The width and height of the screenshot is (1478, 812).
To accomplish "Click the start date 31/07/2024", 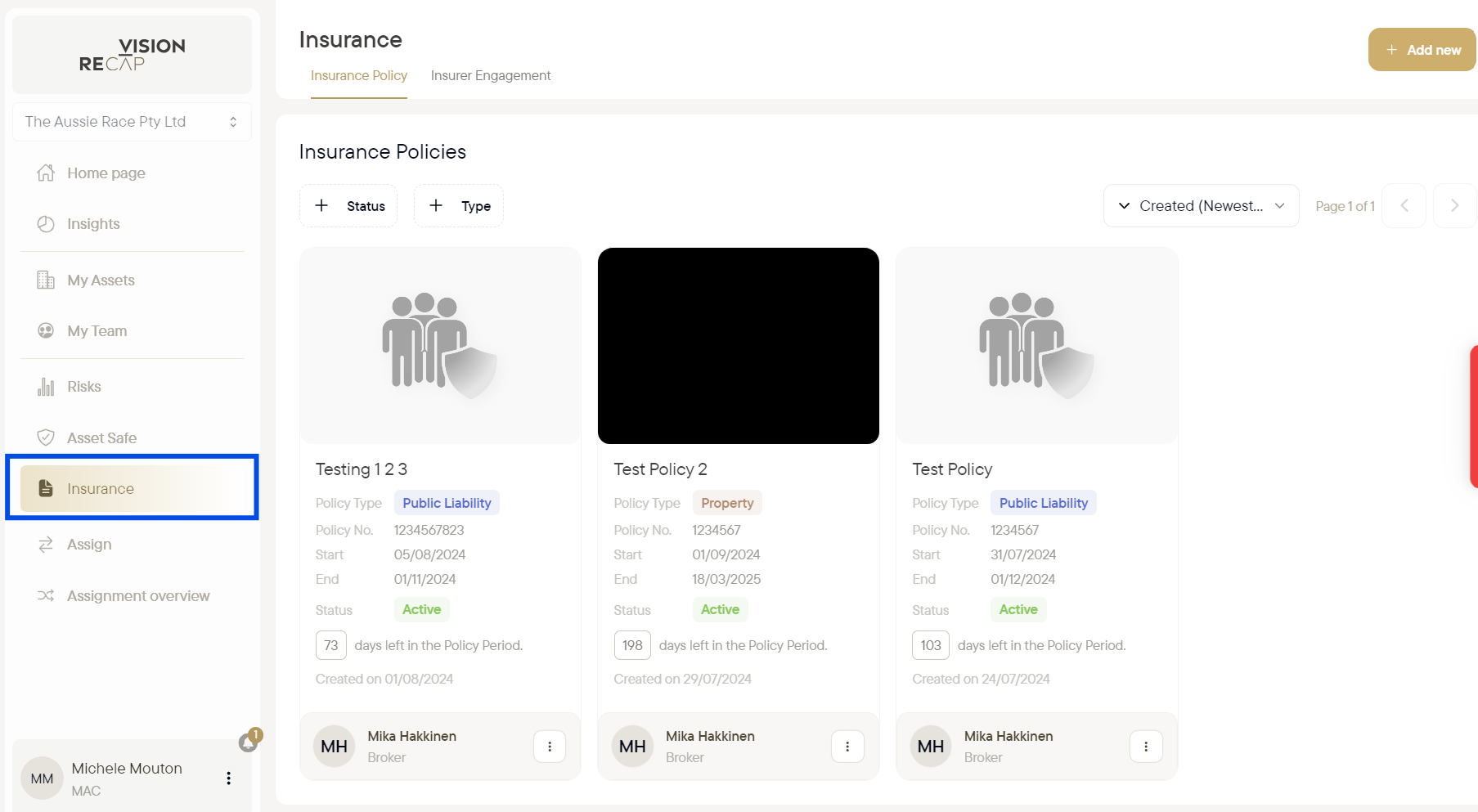I will click(x=1023, y=554).
